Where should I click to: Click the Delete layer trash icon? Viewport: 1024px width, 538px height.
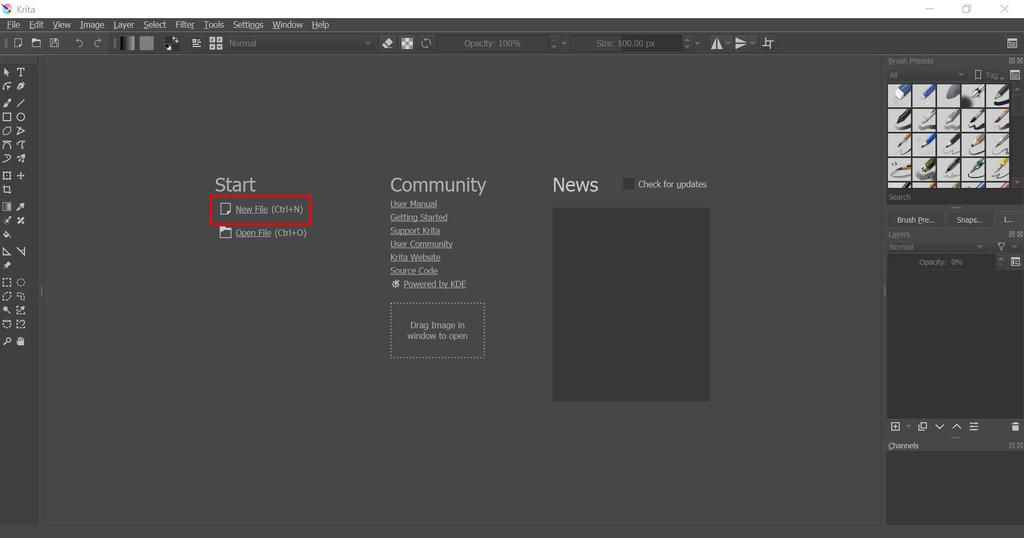(x=1015, y=426)
